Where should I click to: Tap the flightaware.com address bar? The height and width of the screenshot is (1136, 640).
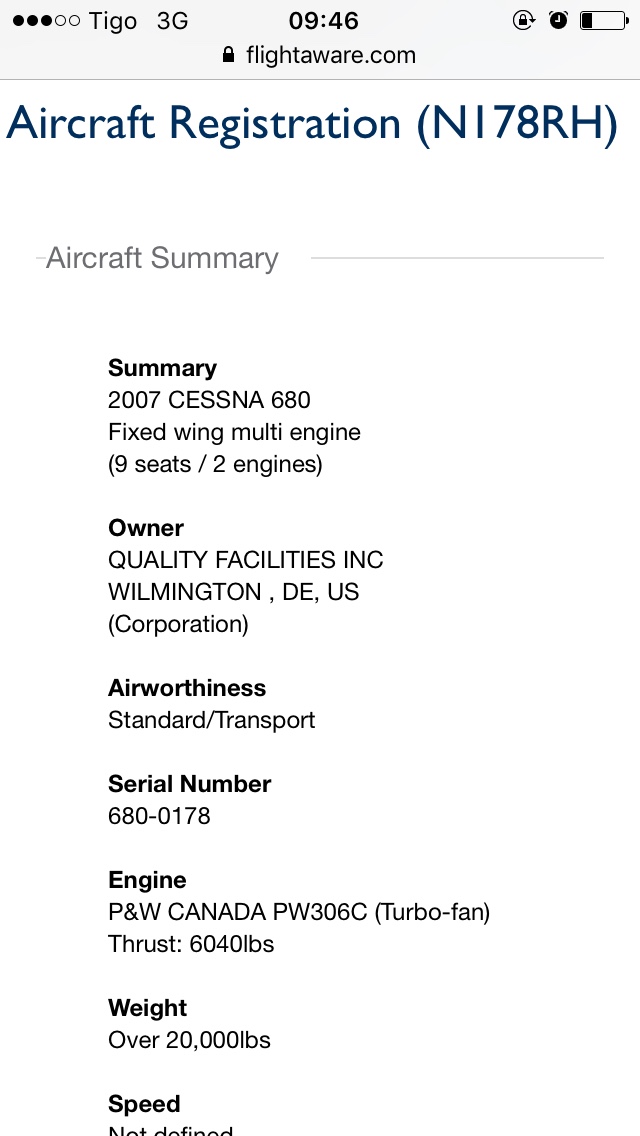point(320,54)
